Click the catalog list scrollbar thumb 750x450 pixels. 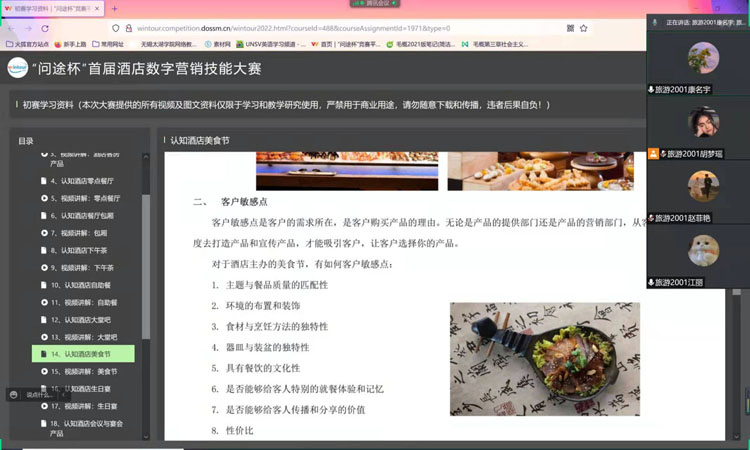(x=146, y=266)
